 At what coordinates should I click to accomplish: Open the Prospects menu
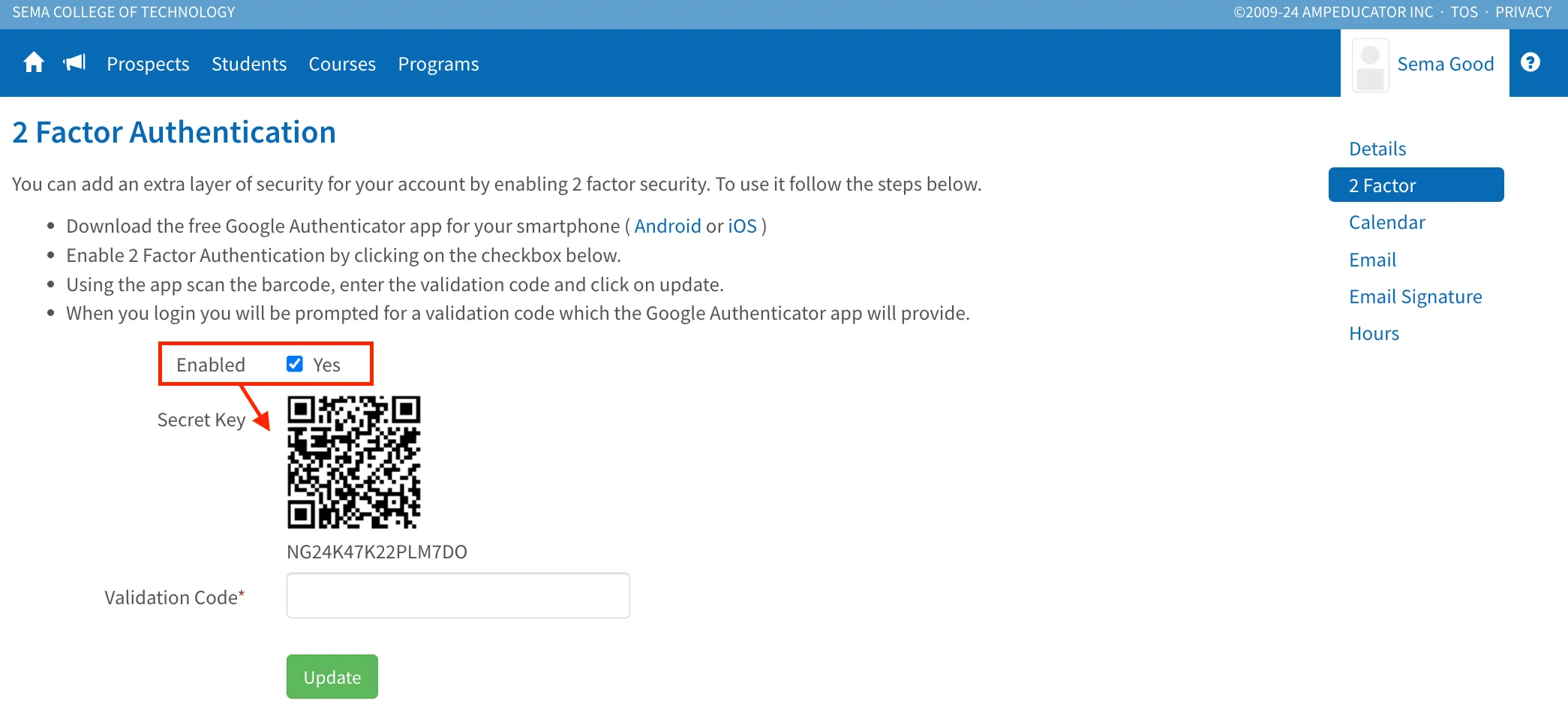pyautogui.click(x=148, y=64)
